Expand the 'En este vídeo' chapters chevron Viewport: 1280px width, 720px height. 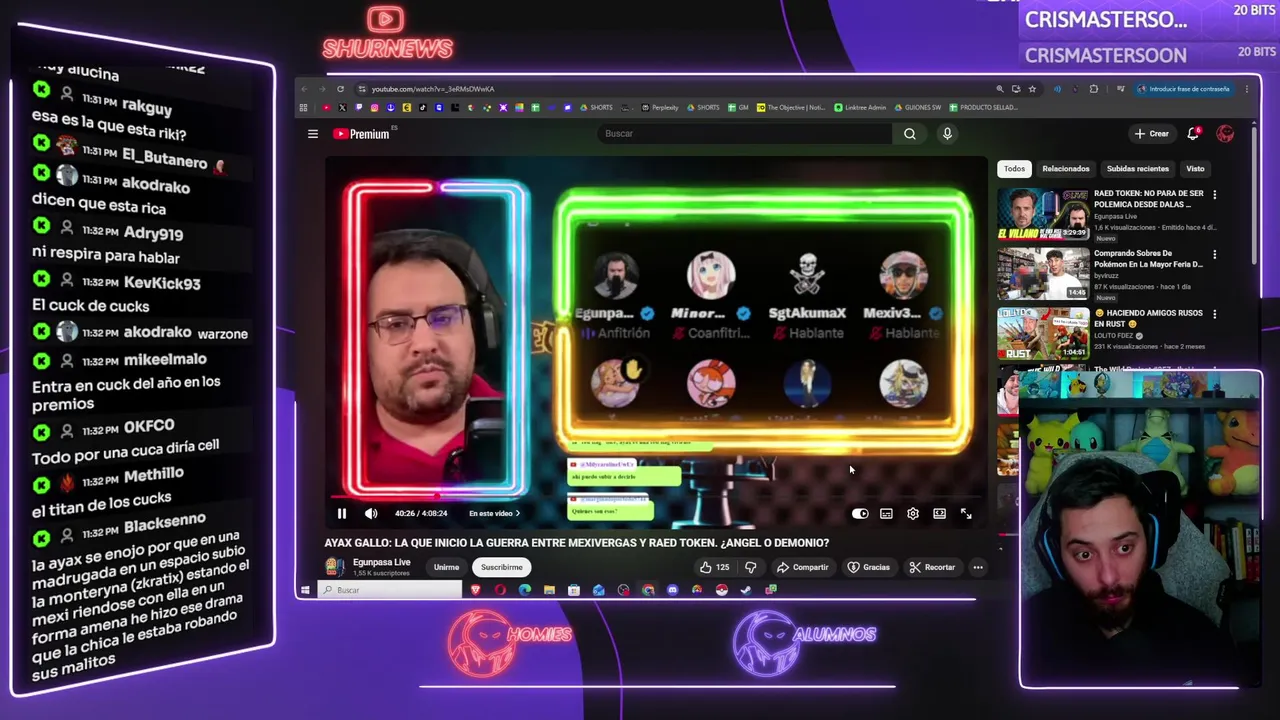517,513
